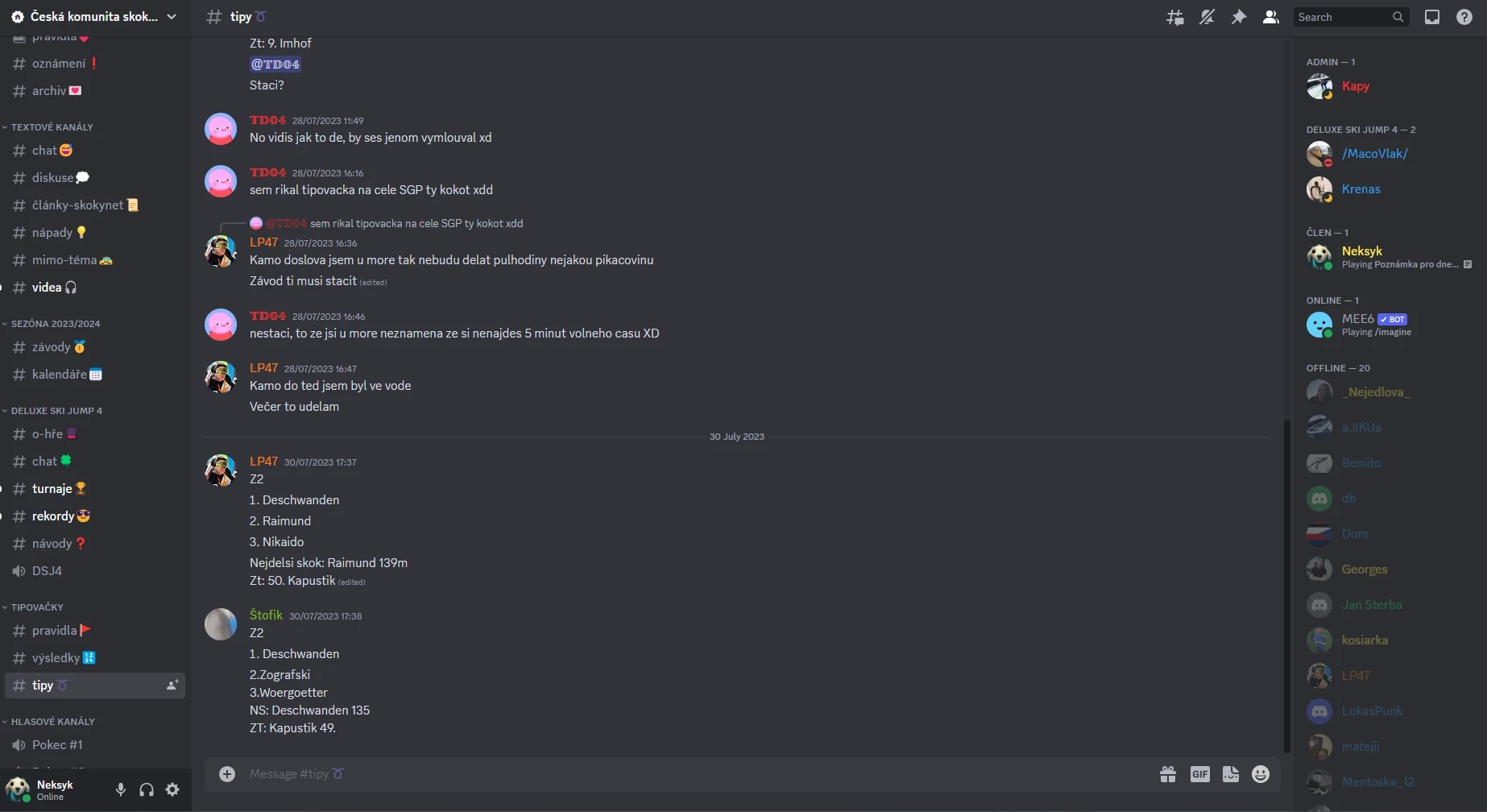The height and width of the screenshot is (812, 1487).
Task: Mute microphone in user panel
Action: (x=121, y=789)
